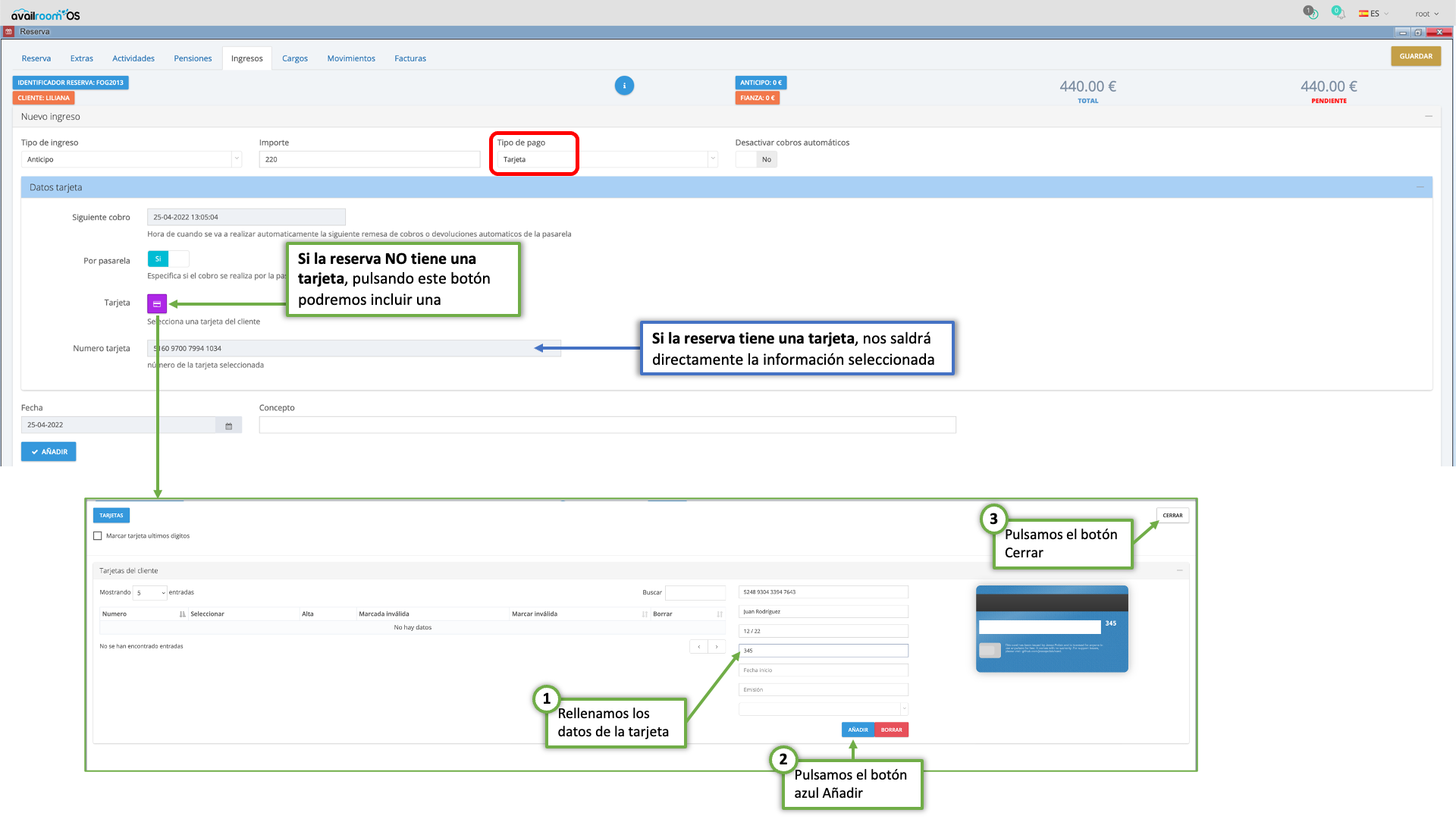Collapse the Datos tarjeta section

click(x=1420, y=187)
